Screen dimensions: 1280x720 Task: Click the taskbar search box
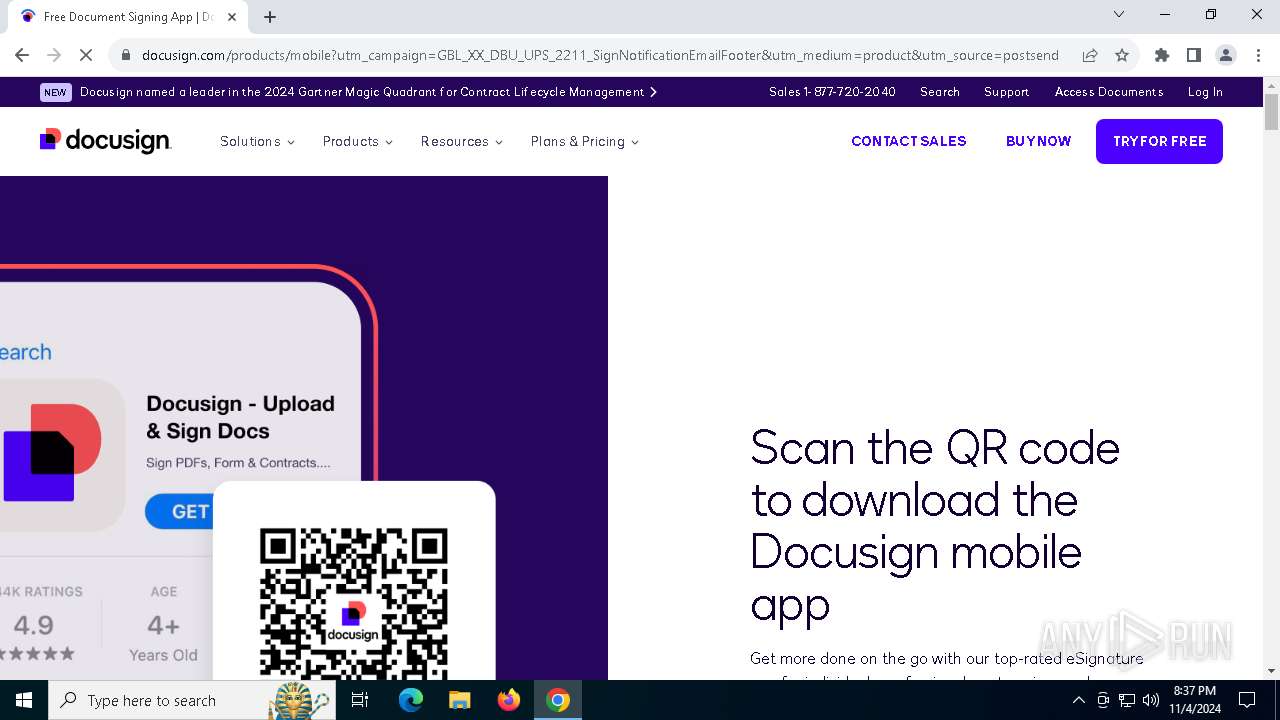[192, 700]
